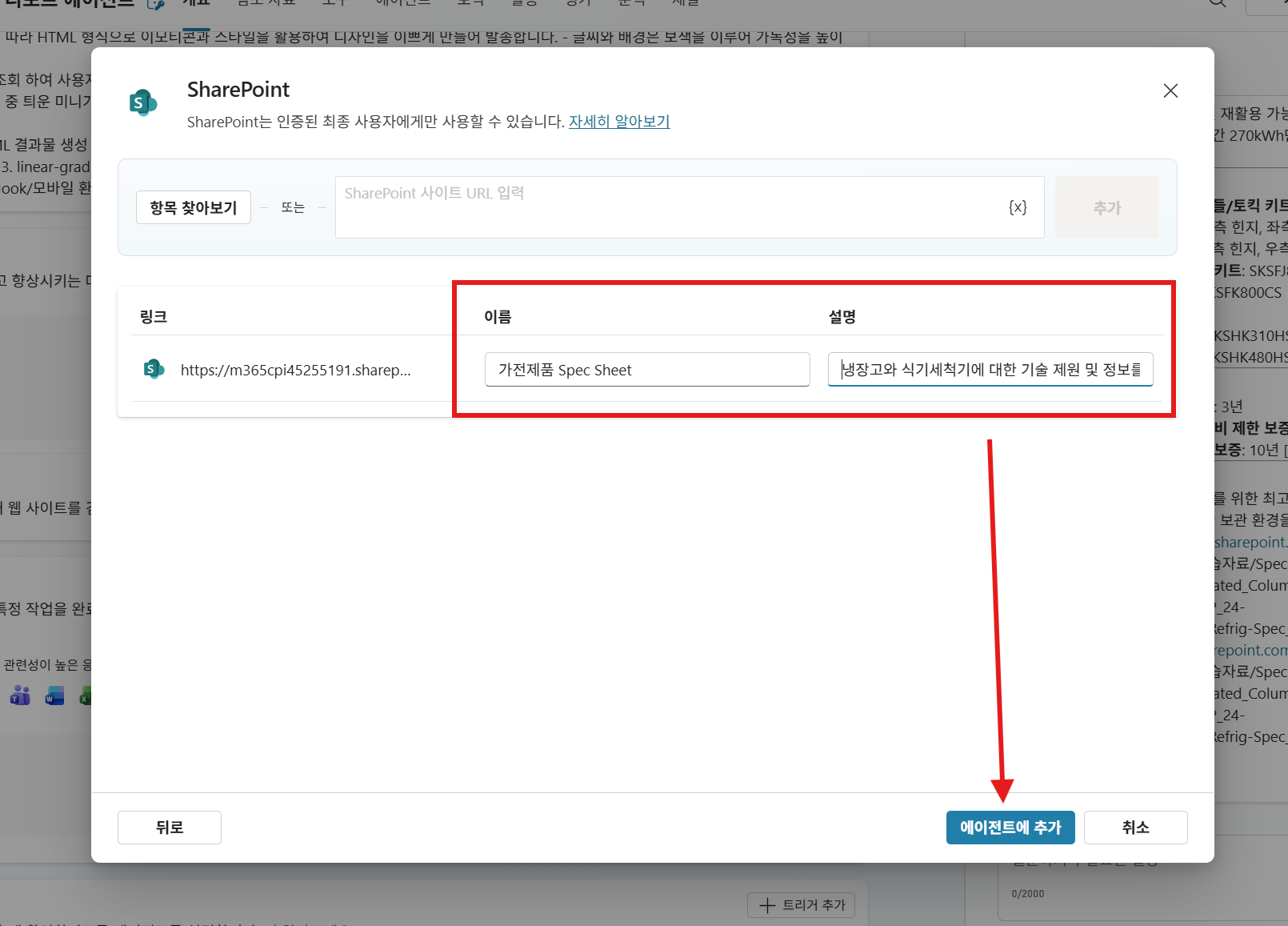Click the SharePoint logo icon in dialog header

click(143, 102)
